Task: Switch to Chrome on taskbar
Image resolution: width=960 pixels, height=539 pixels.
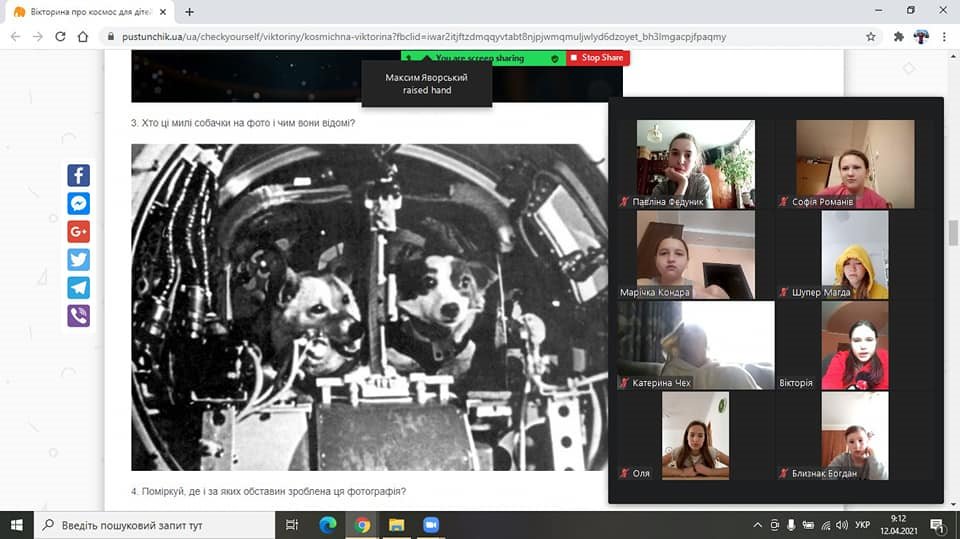Action: tap(362, 525)
